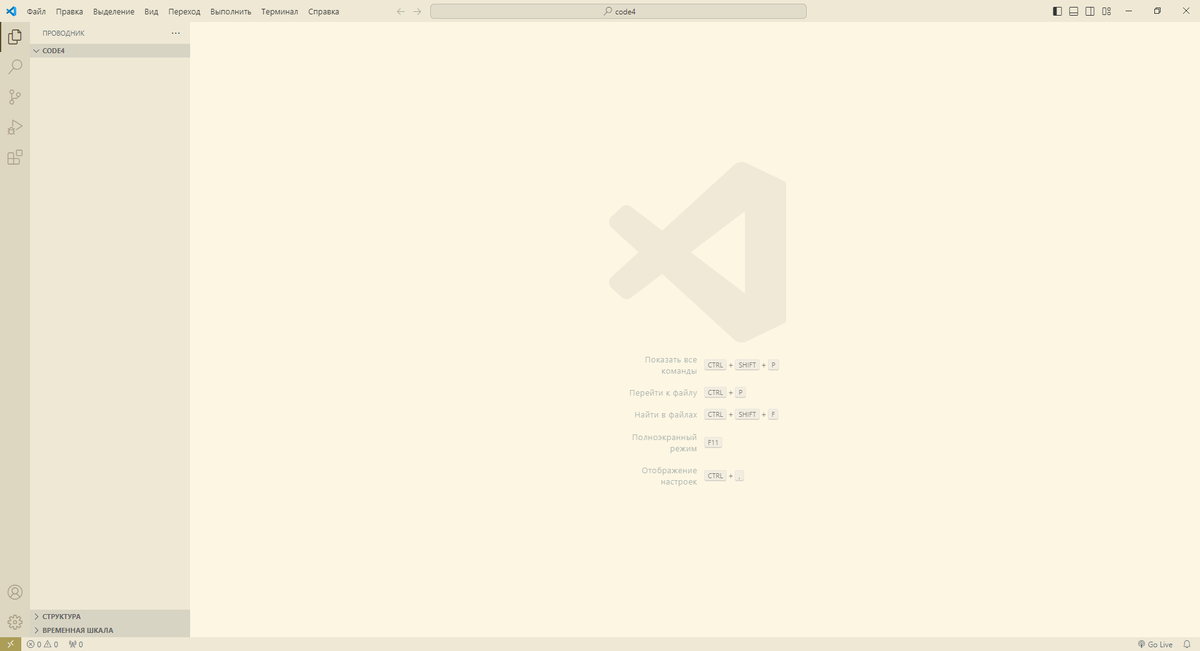Viewport: 1200px width, 651px height.
Task: Toggle primary sidebar visibility
Action: tap(1058, 12)
